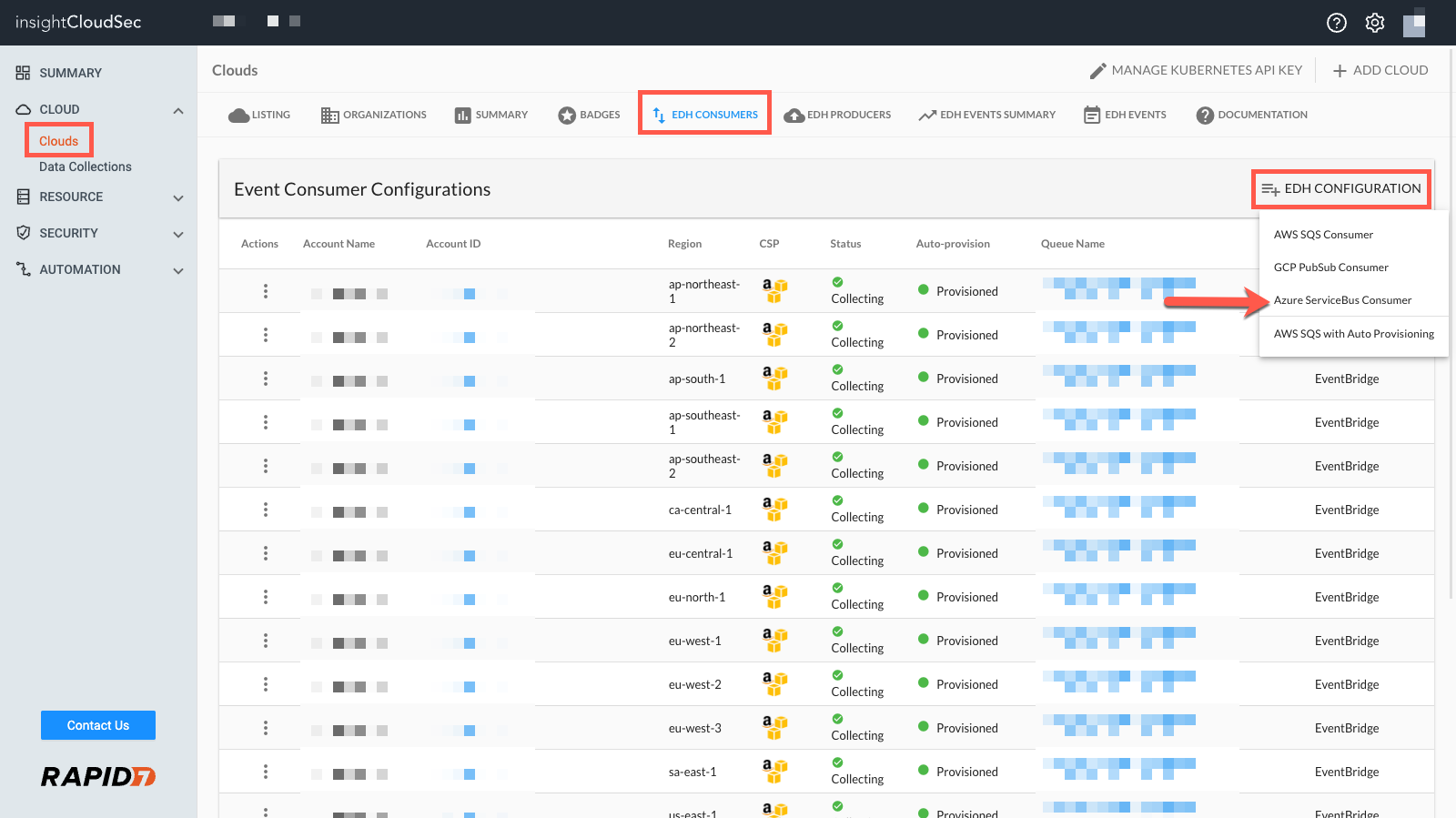Viewport: 1456px width, 818px height.
Task: Click green status check for ca-central-1
Action: point(837,500)
